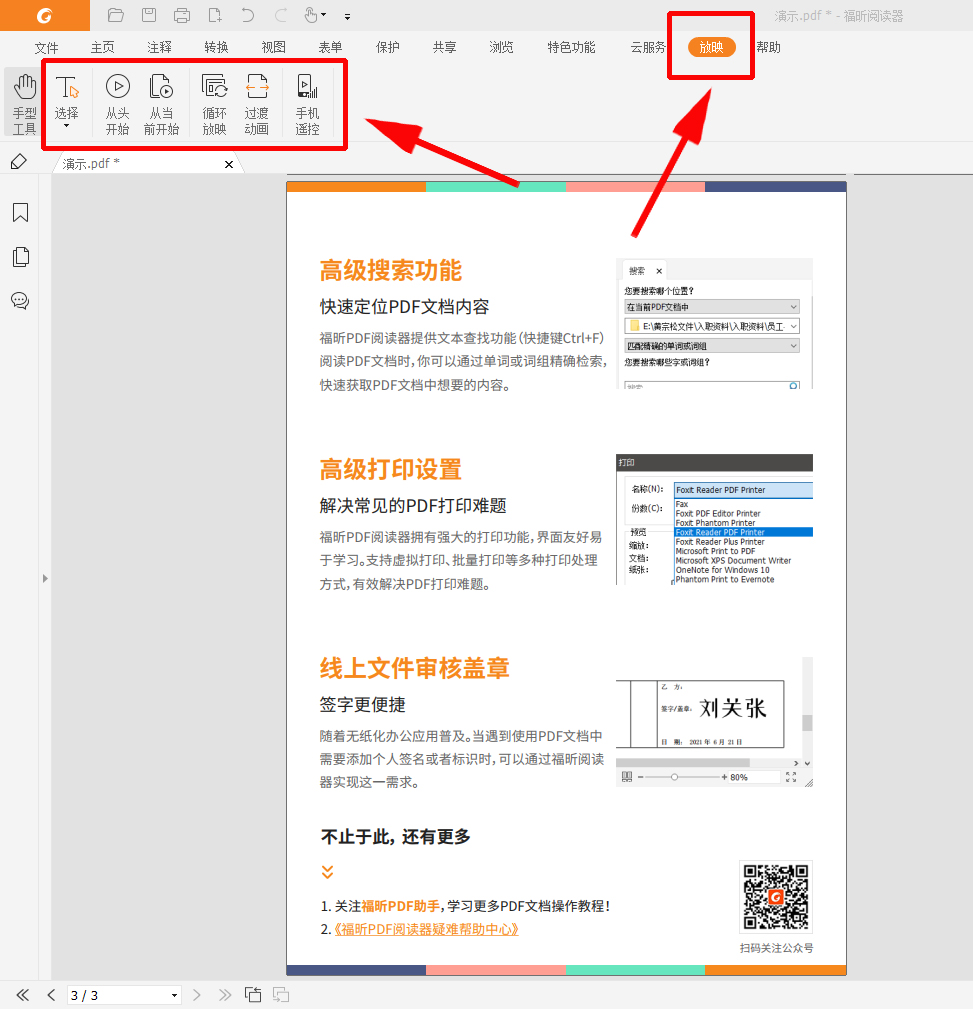Expand the customize toolbar chevron at top

346,16
